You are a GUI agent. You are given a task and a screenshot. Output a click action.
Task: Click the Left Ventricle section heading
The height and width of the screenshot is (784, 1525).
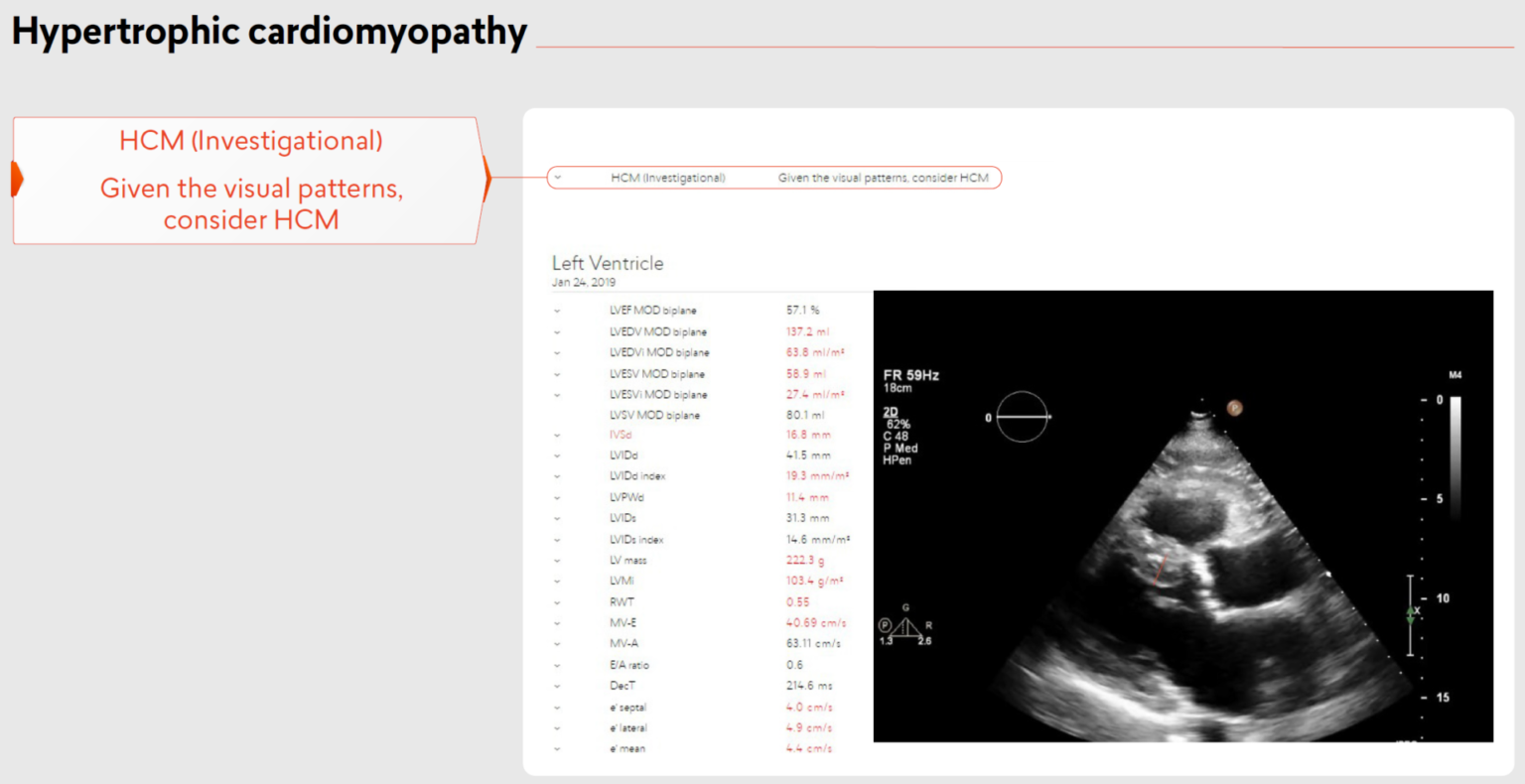[x=608, y=263]
